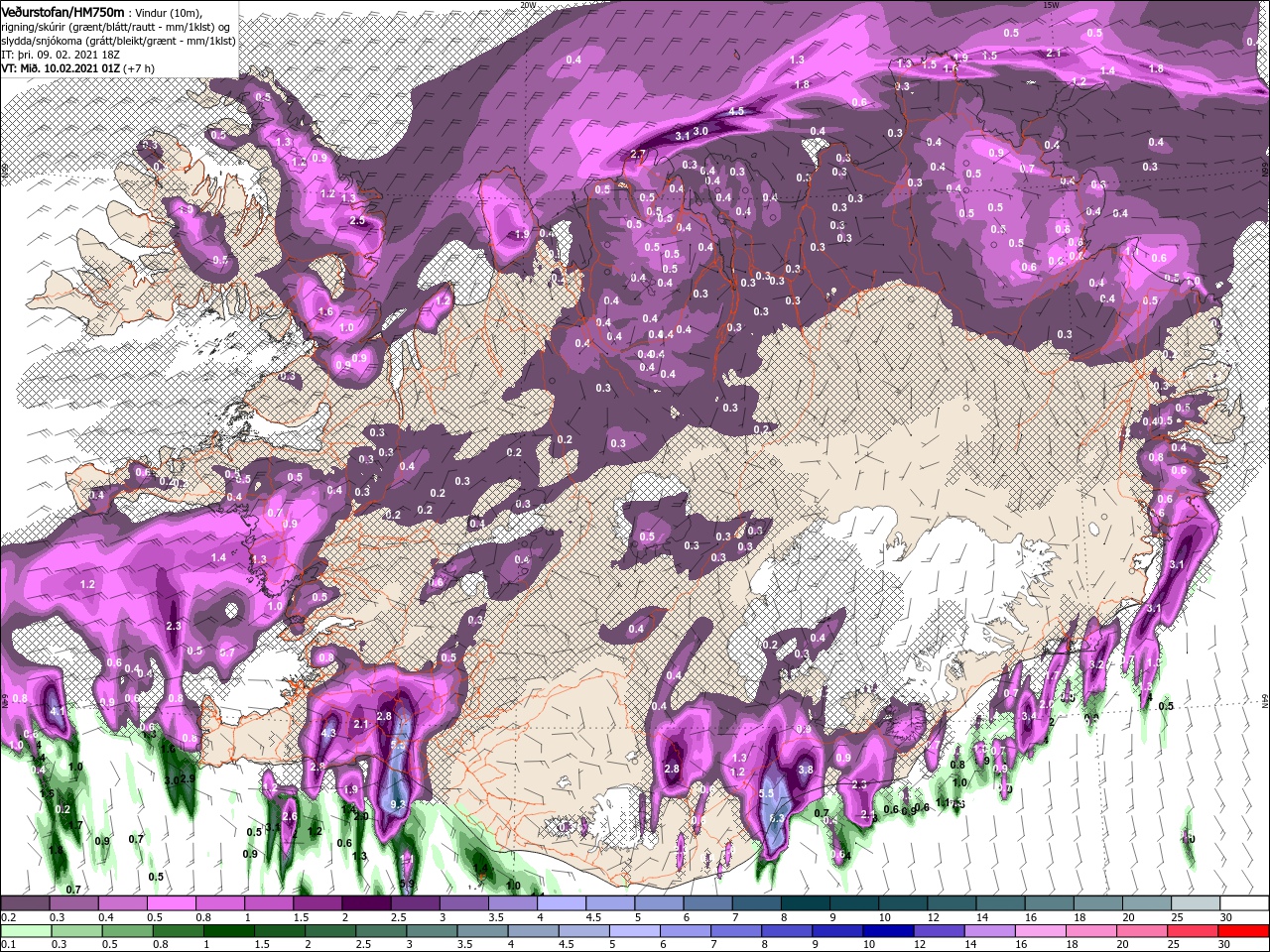Click the white swatch ending the upper legend
This screenshot has width=1270, height=952.
(1243, 903)
